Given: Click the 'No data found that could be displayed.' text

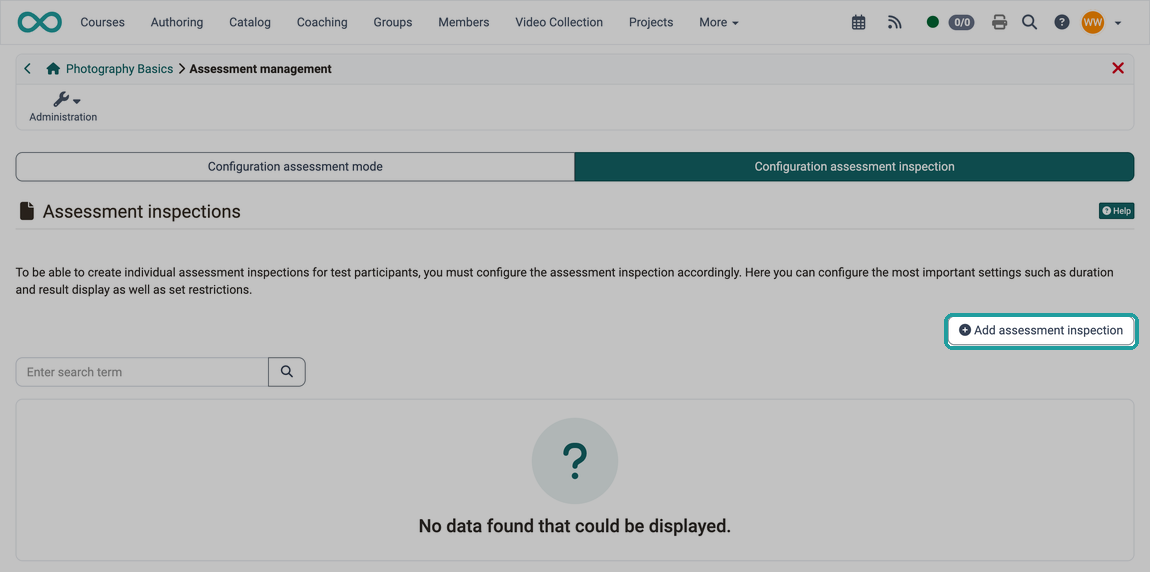Looking at the screenshot, I should click(575, 526).
